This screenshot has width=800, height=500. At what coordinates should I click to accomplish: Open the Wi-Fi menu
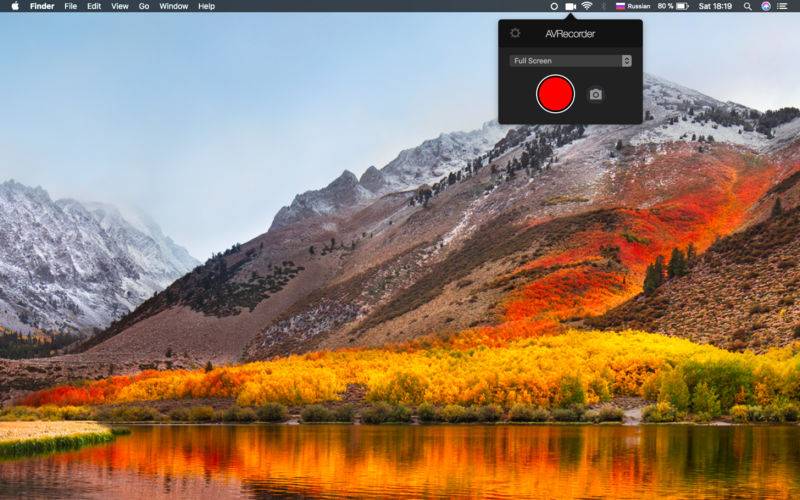click(x=587, y=6)
